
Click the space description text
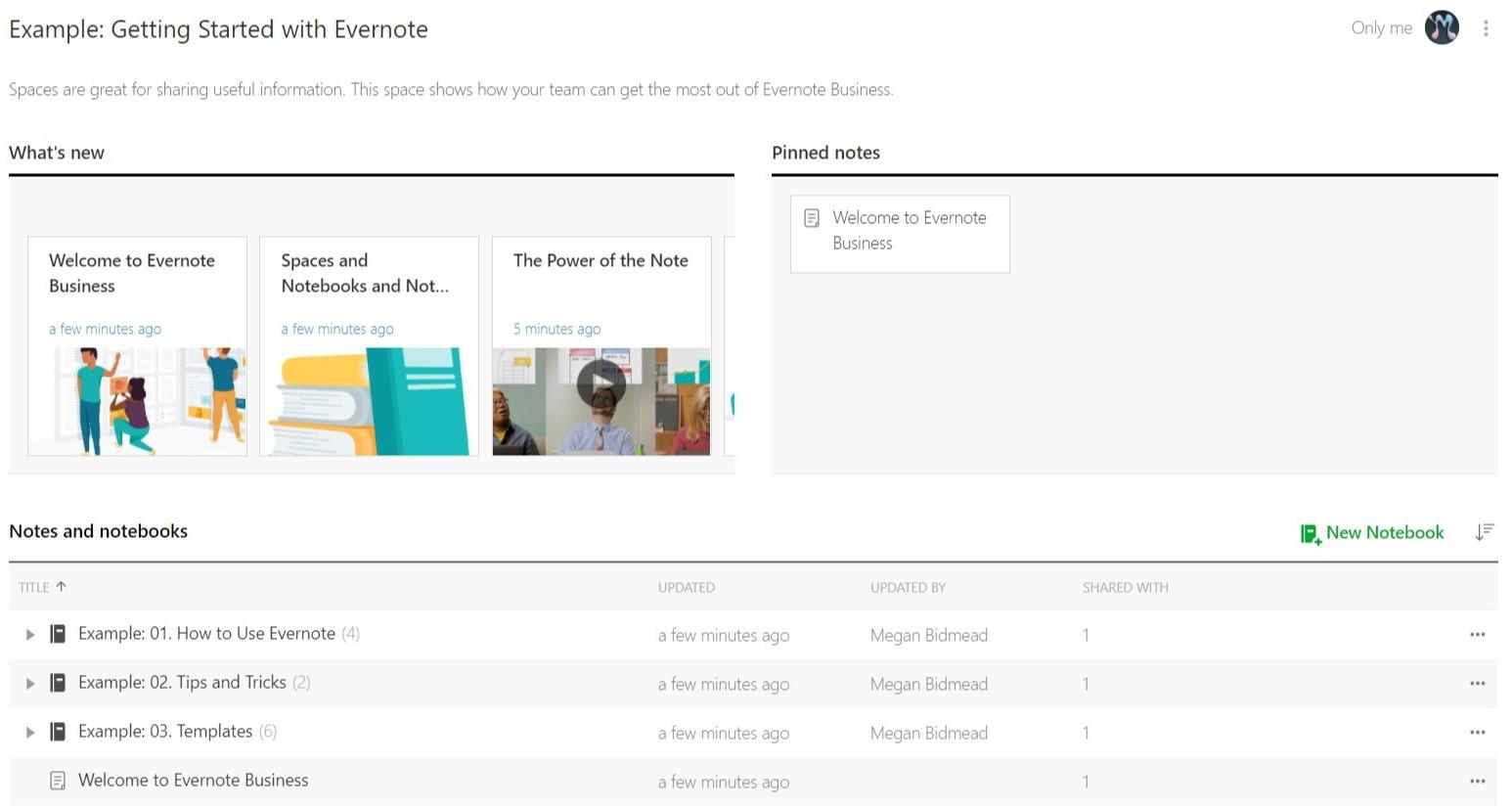(x=451, y=90)
